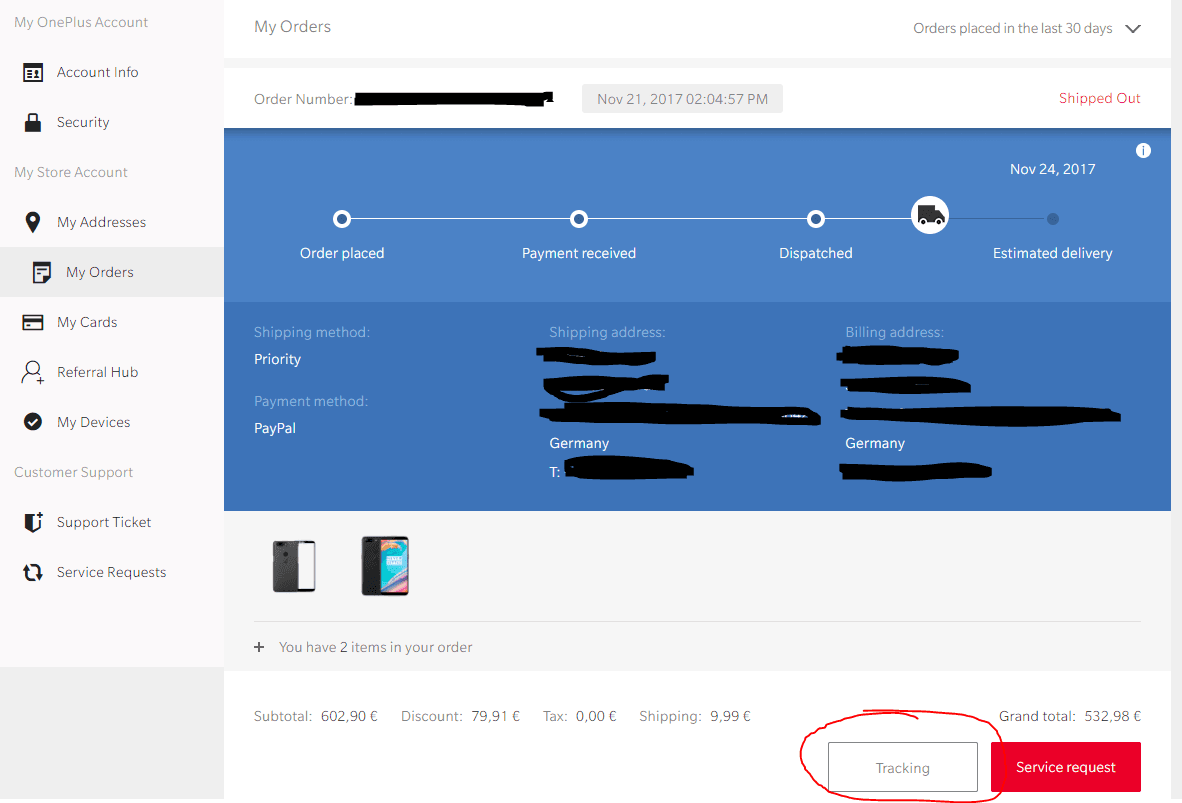Click 'Germany' under Shipping address
Image resolution: width=1182 pixels, height=803 pixels.
579,443
